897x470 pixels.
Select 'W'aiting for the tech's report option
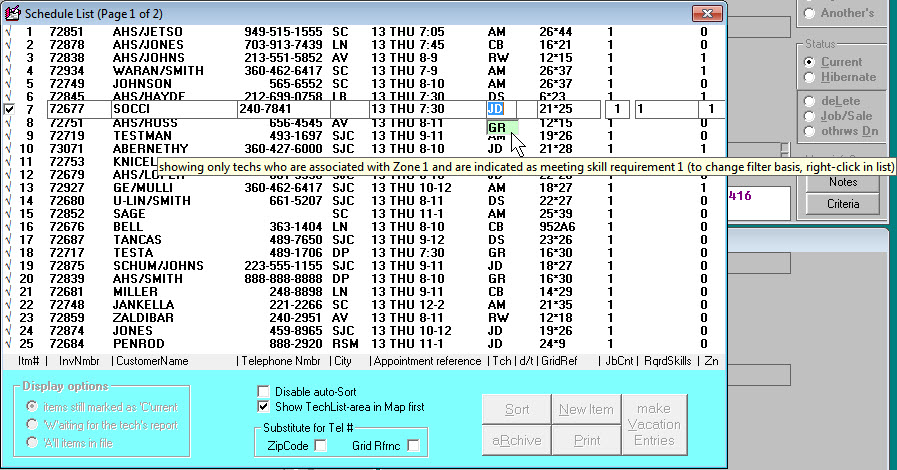(35, 423)
